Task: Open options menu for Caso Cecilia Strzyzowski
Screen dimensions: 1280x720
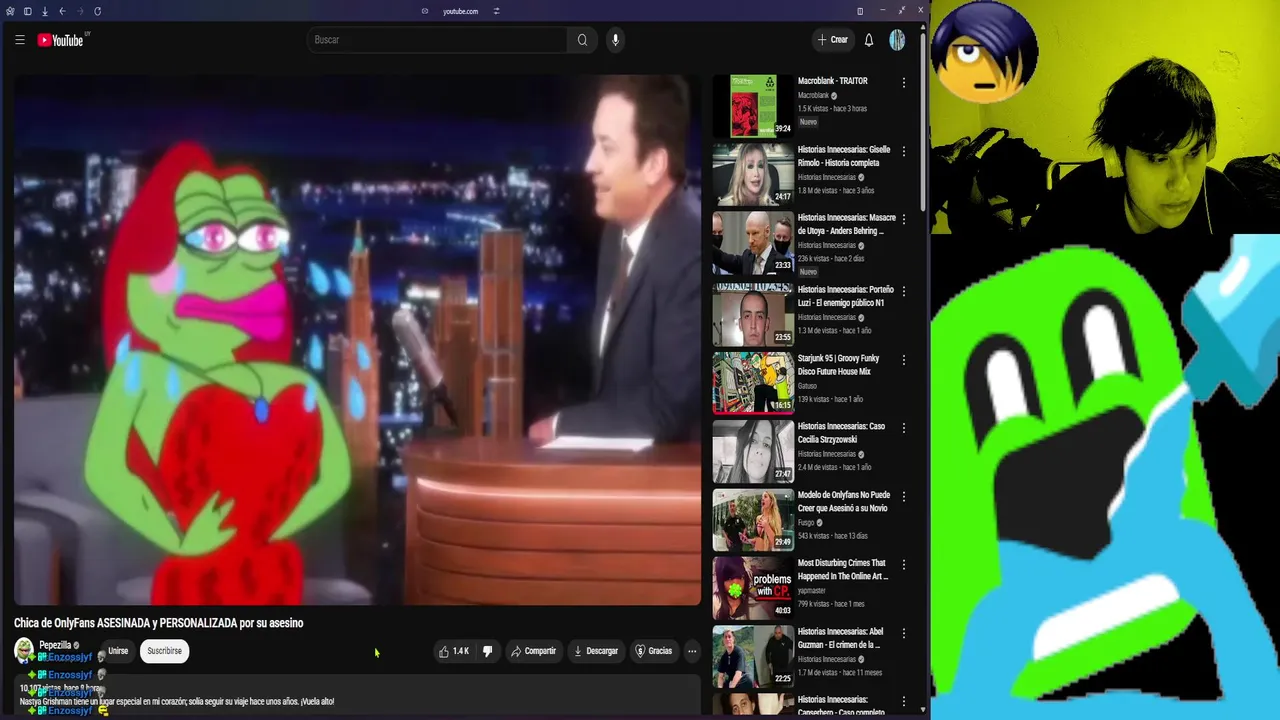Action: click(x=904, y=428)
